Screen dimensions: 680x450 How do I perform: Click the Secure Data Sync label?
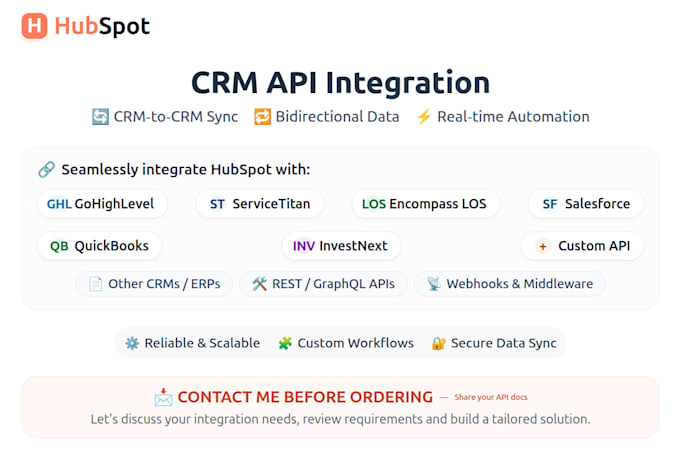point(503,343)
